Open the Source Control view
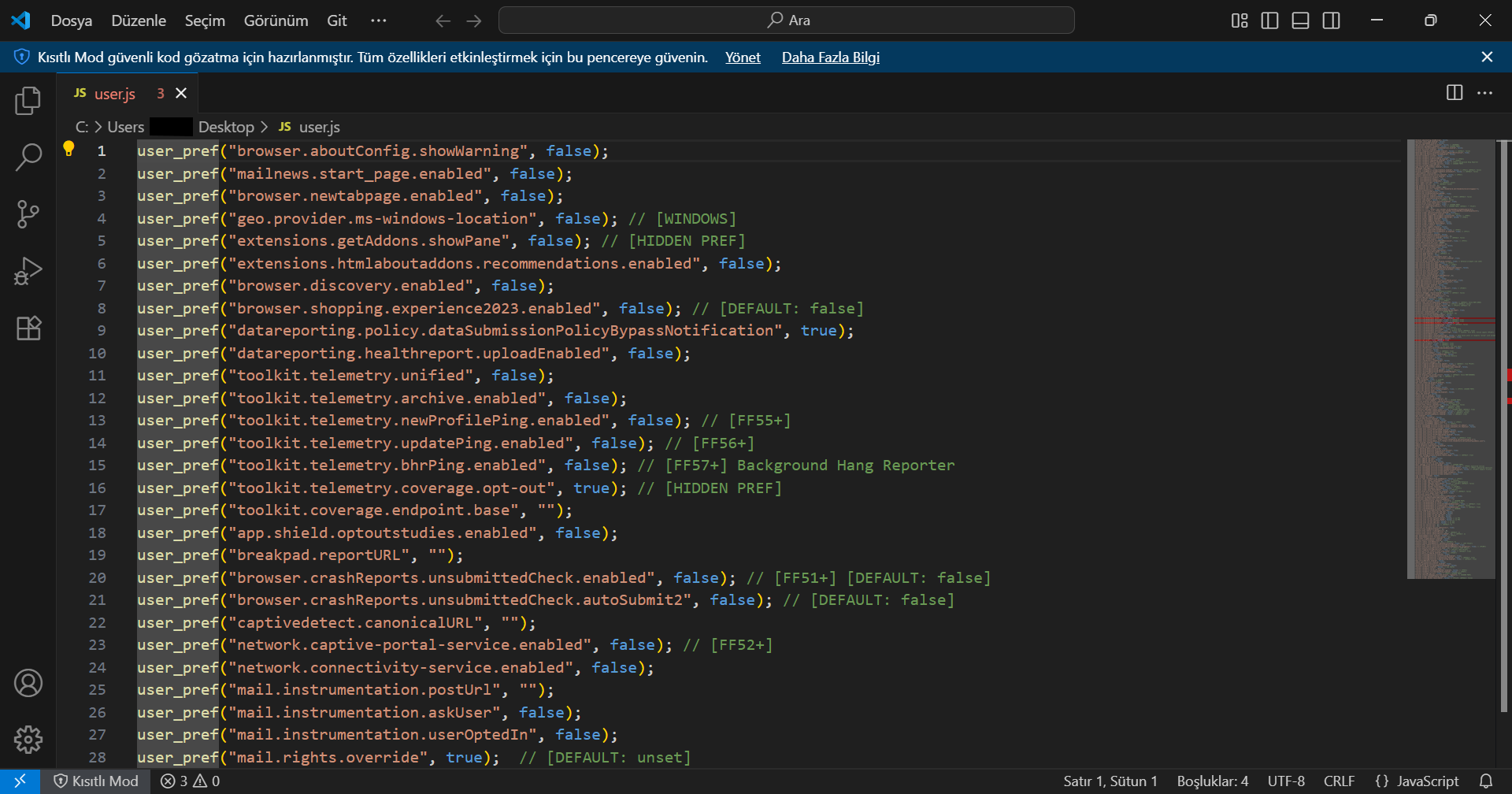 (28, 213)
